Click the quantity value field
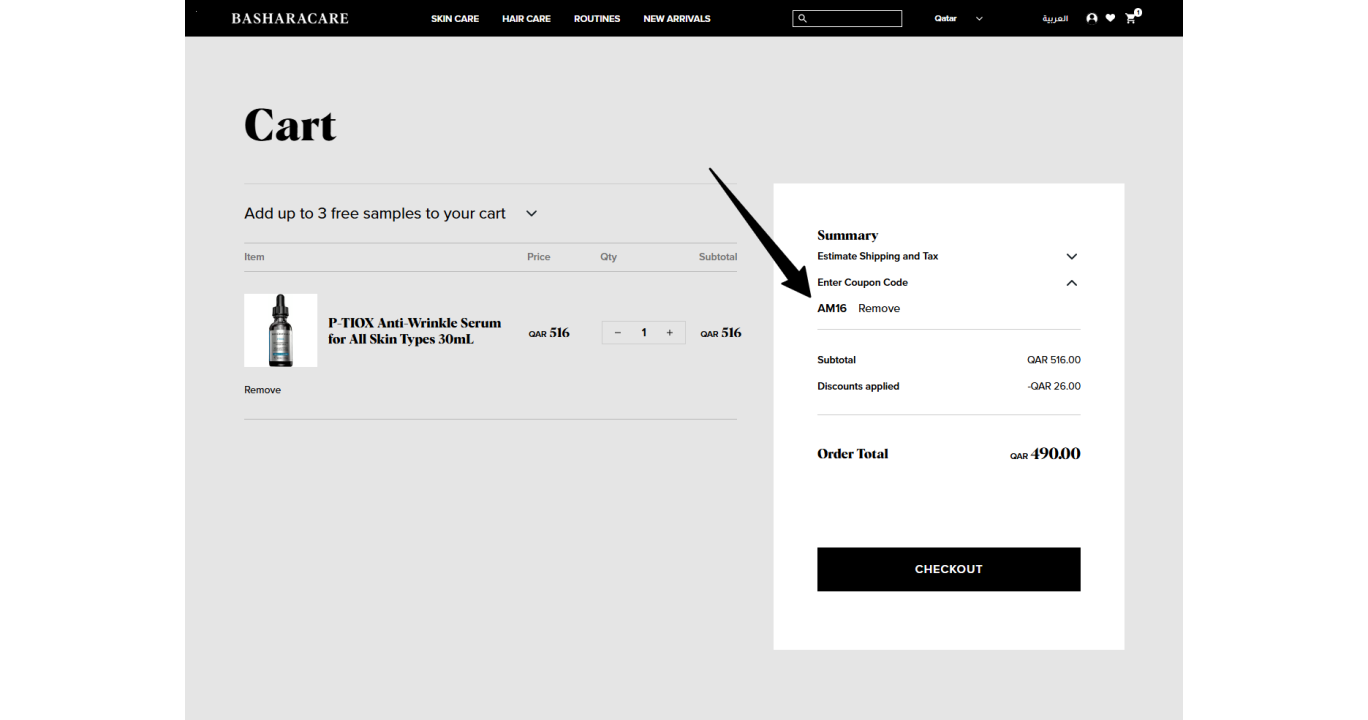 pos(644,332)
